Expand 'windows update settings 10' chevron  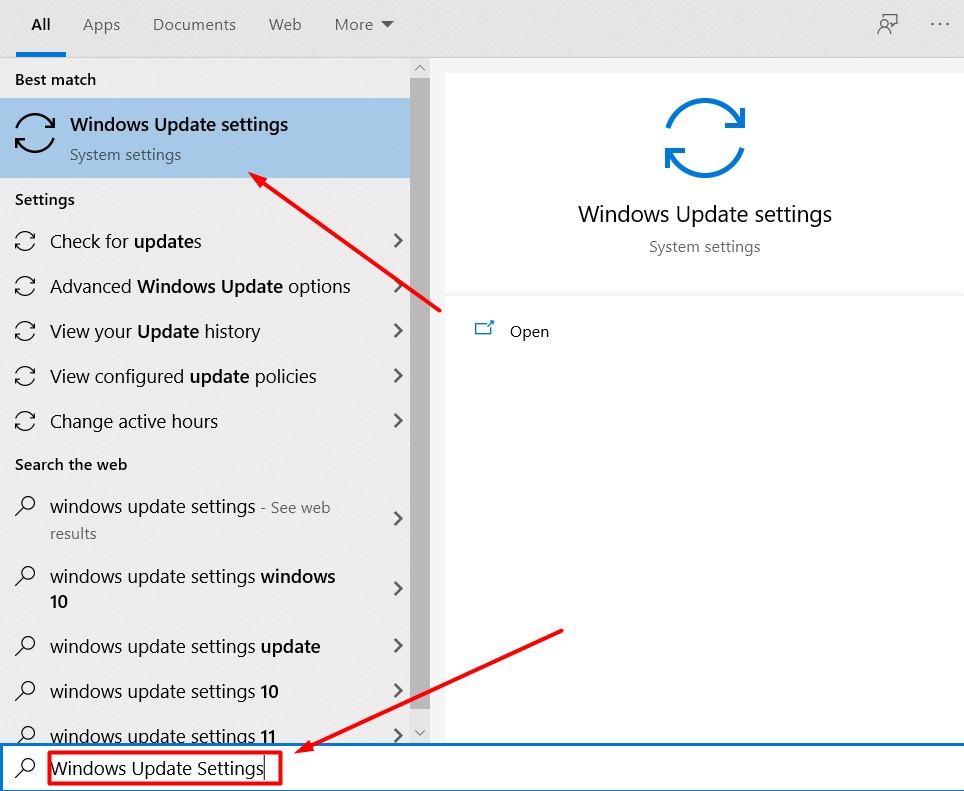click(398, 691)
